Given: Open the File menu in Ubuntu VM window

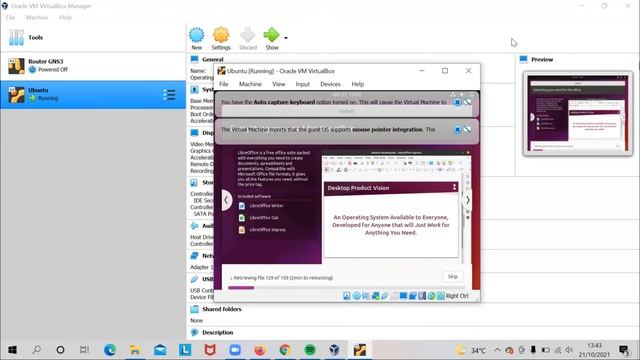Looking at the screenshot, I should pos(224,84).
